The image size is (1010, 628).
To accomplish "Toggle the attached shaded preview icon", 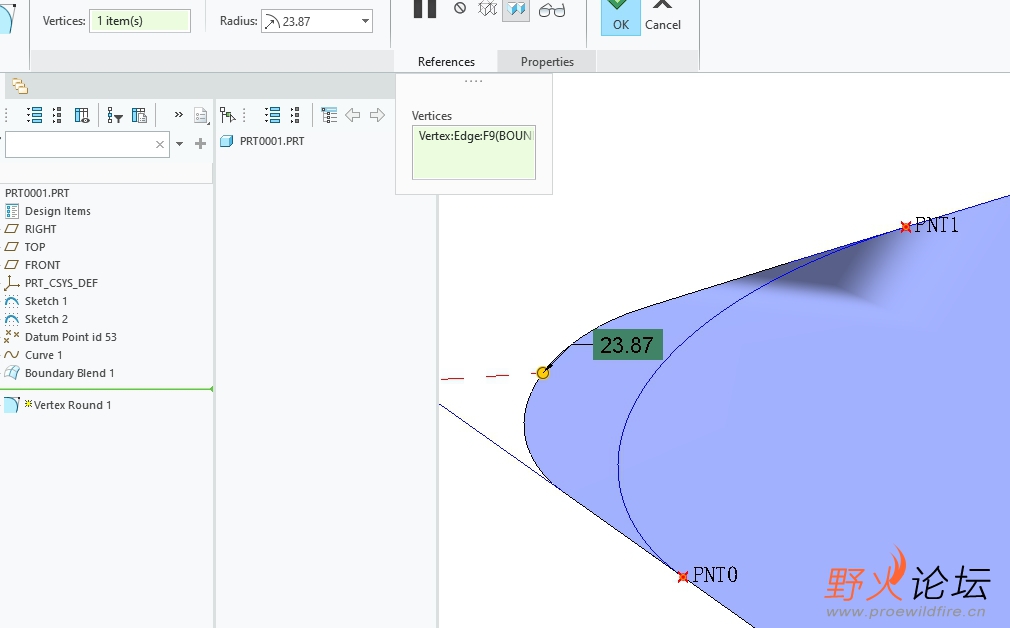I will pyautogui.click(x=516, y=9).
